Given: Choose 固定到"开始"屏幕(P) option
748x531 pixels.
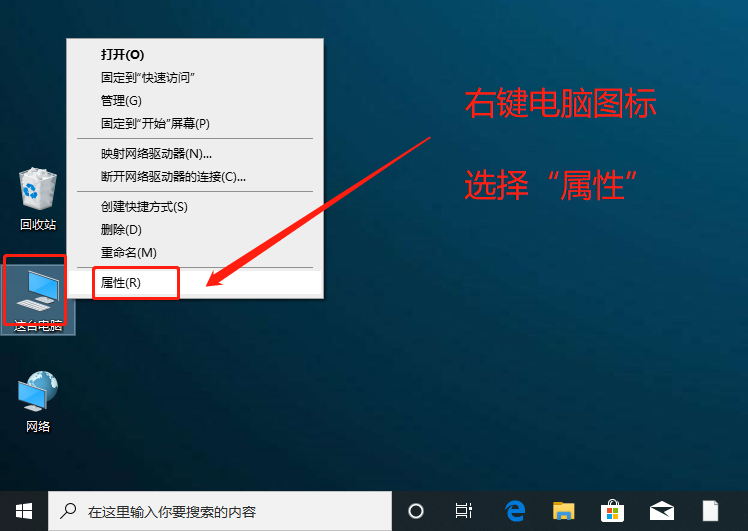Looking at the screenshot, I should pos(155,123).
